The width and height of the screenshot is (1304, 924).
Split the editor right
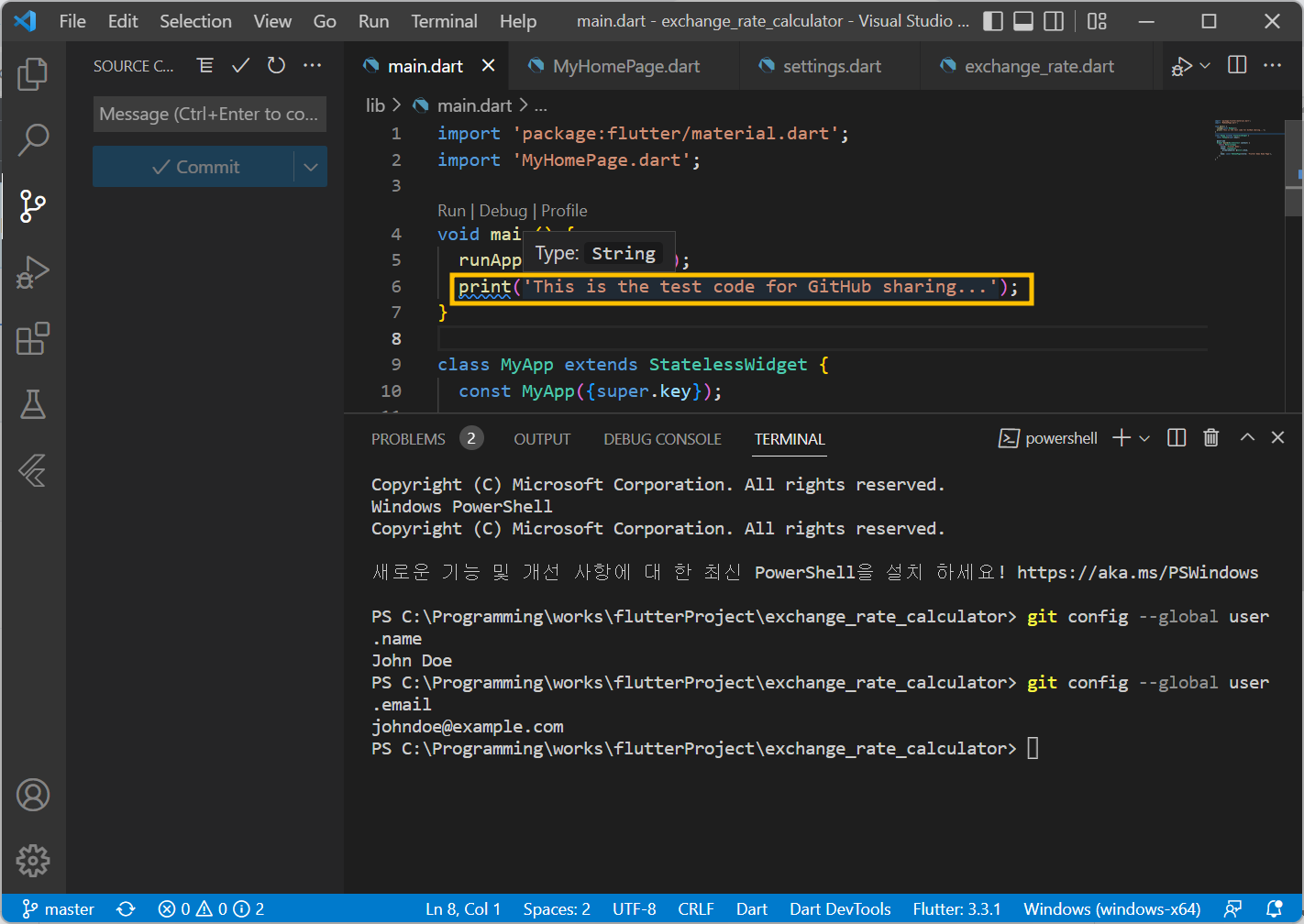click(x=1237, y=65)
